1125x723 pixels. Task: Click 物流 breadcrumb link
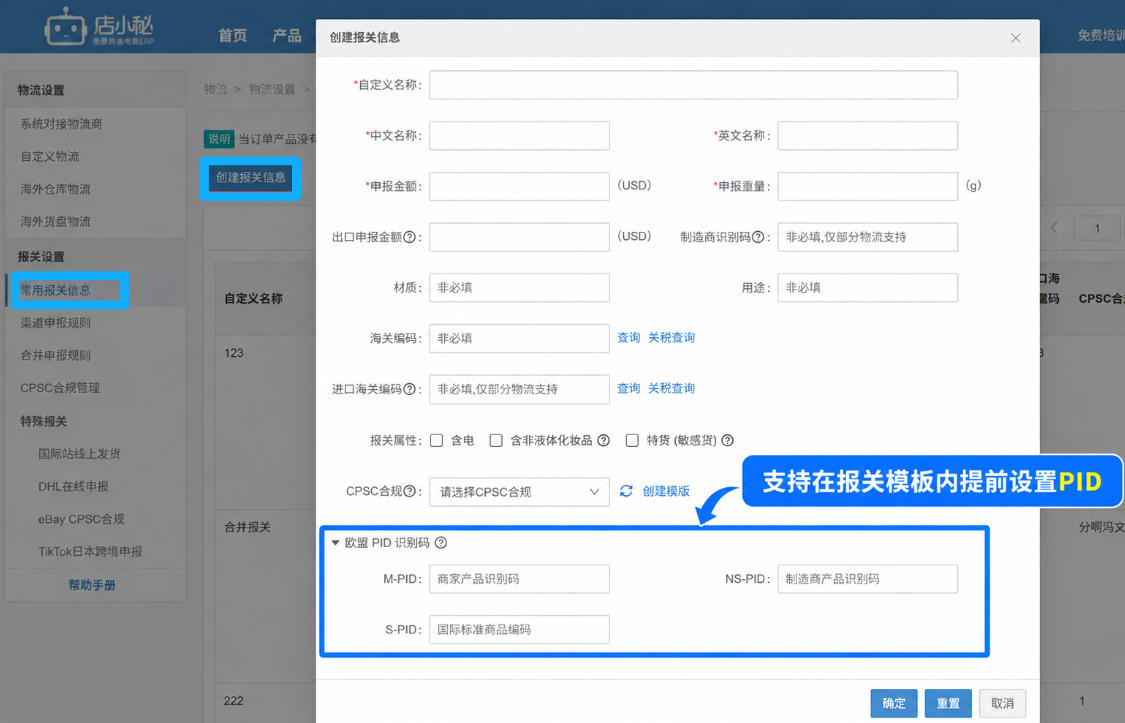pyautogui.click(x=215, y=90)
